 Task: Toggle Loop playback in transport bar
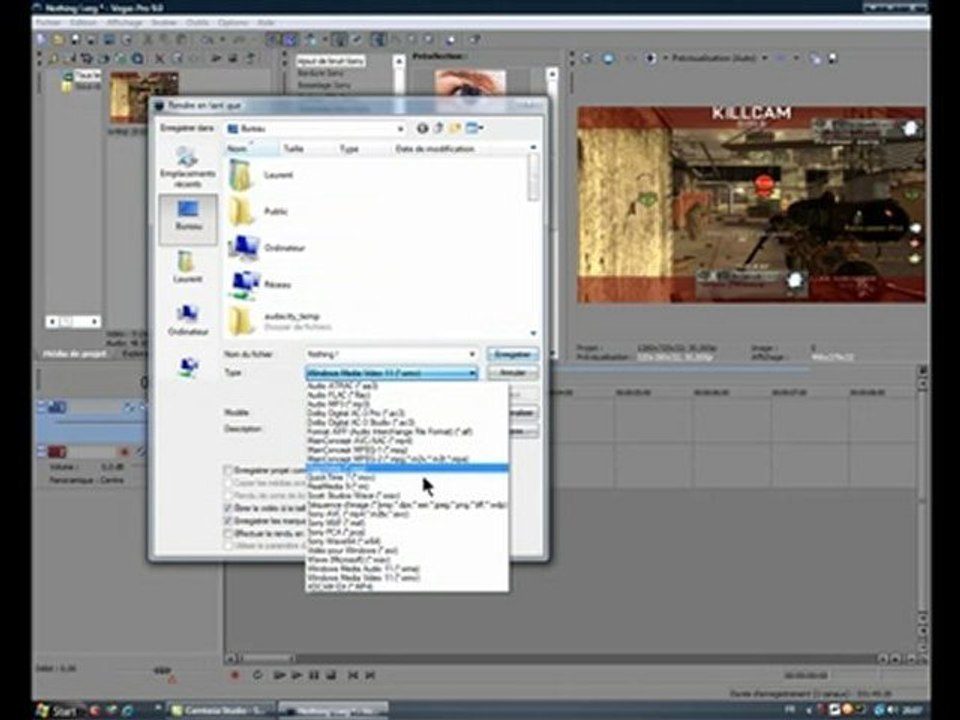pyautogui.click(x=257, y=675)
